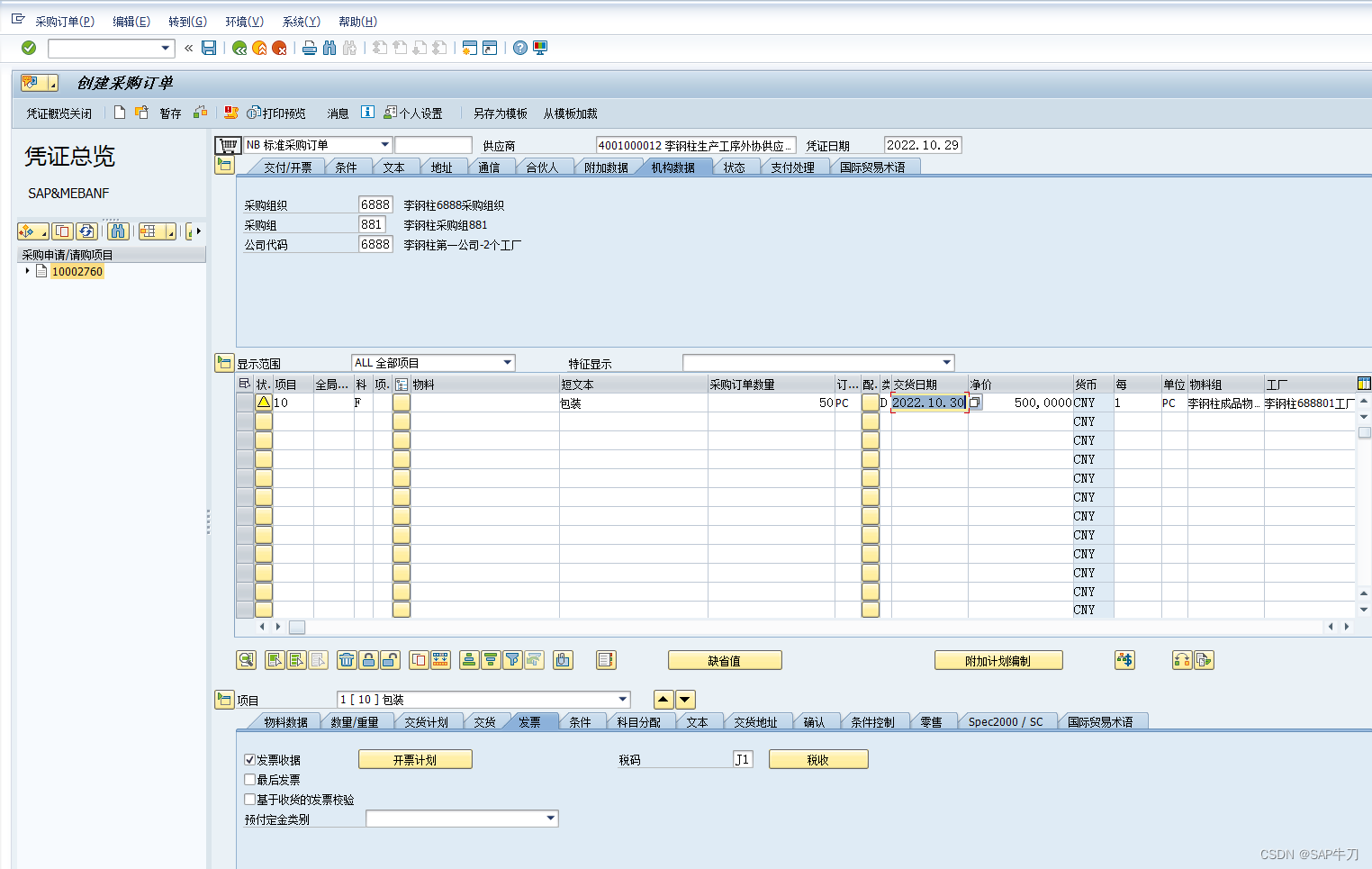
Task: Click 另存为模板 button
Action: click(501, 113)
